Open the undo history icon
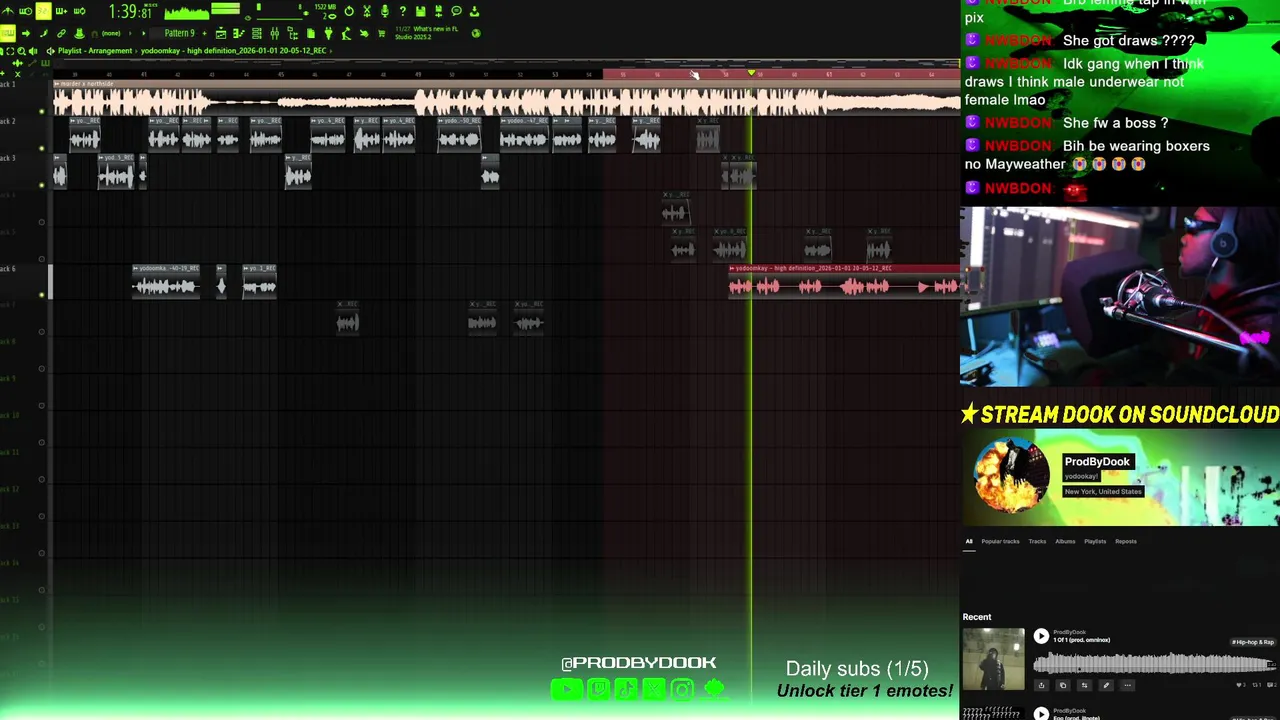This screenshot has height=720, width=1280. pos(348,11)
